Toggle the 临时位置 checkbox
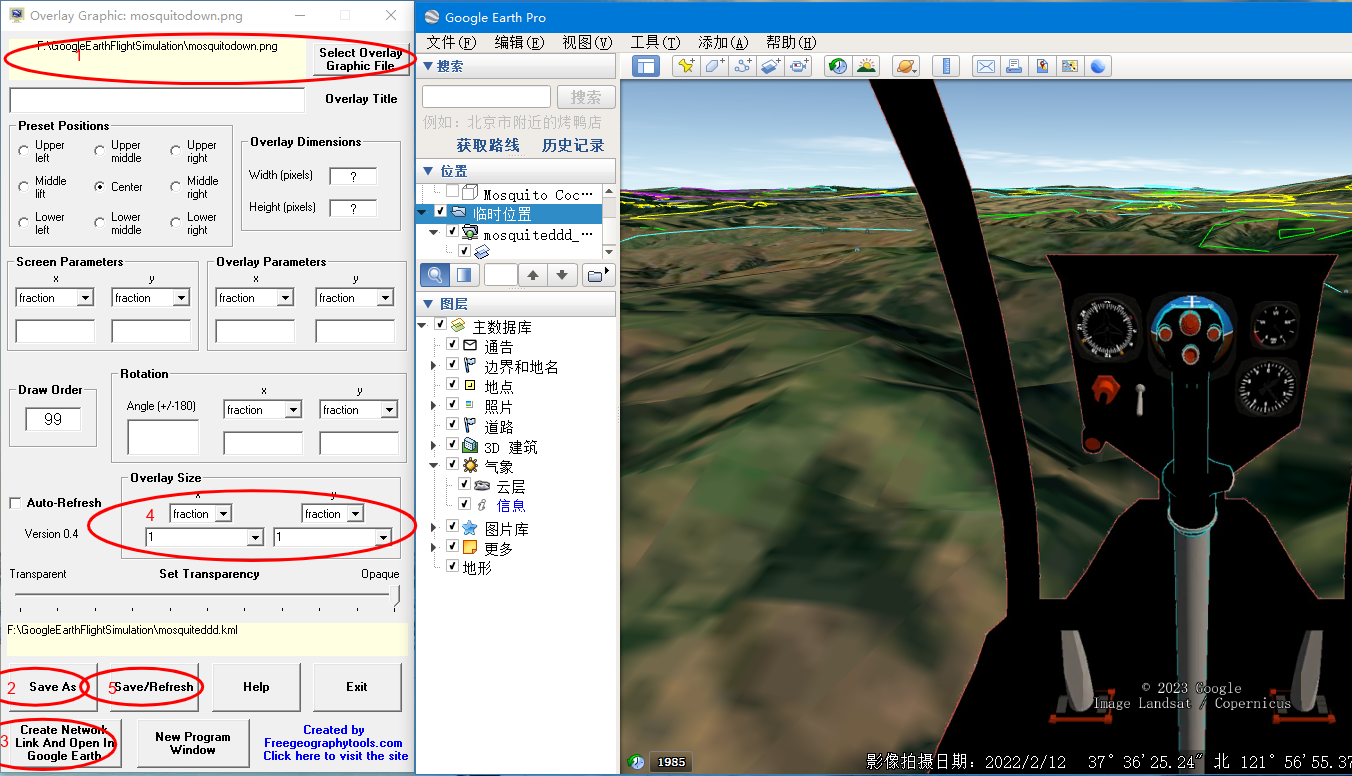This screenshot has height=776, width=1352. click(x=440, y=211)
